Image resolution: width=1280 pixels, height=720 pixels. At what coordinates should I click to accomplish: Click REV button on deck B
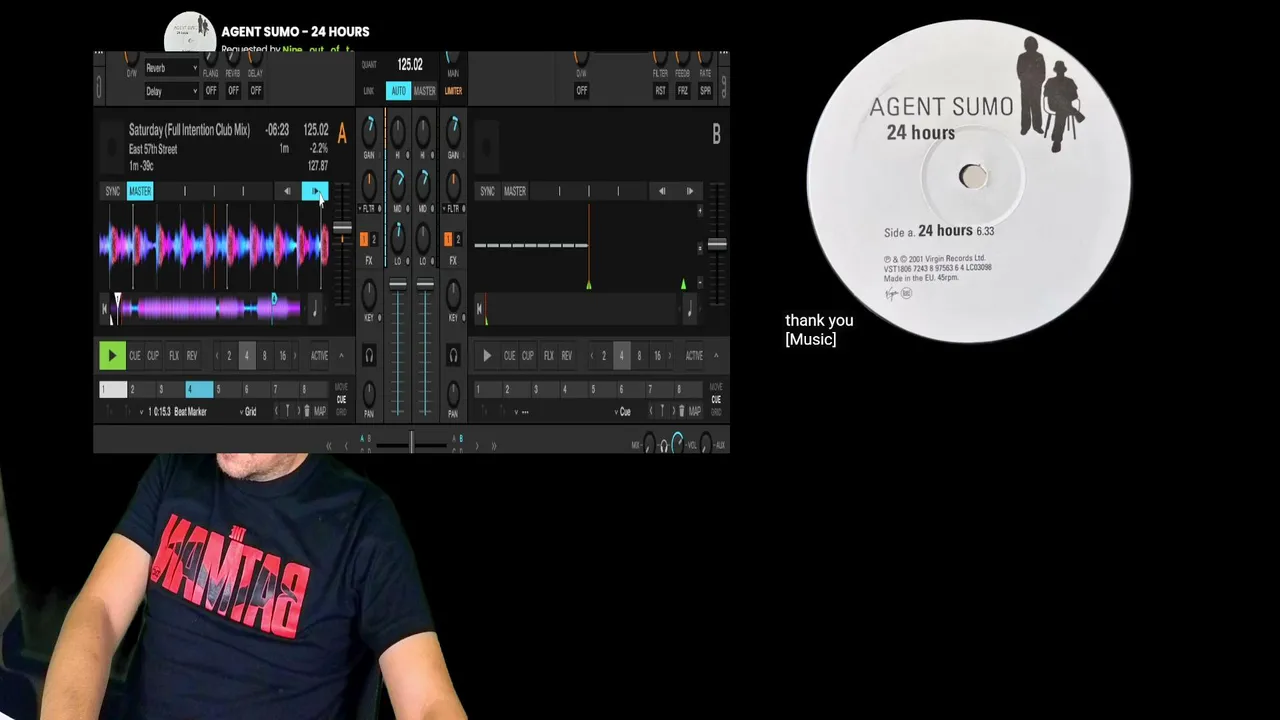coord(566,355)
